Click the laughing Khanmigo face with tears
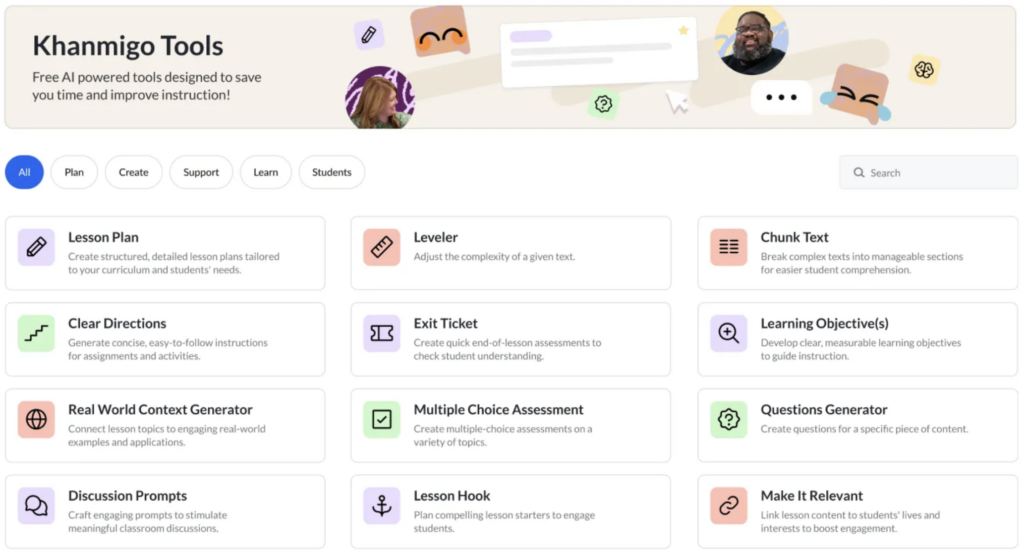The image size is (1024, 557). tap(856, 93)
